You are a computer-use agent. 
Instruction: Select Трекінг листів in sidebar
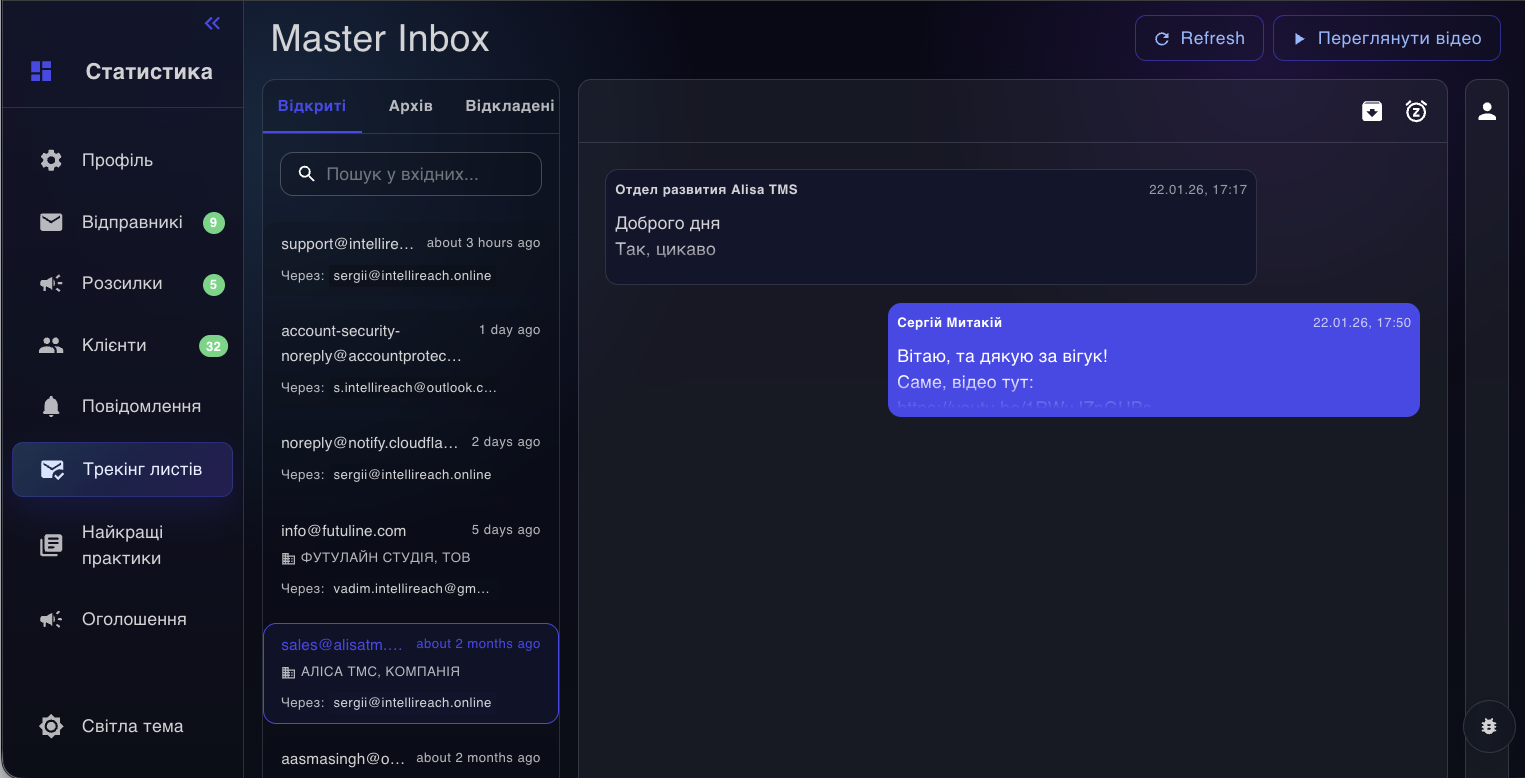[122, 470]
